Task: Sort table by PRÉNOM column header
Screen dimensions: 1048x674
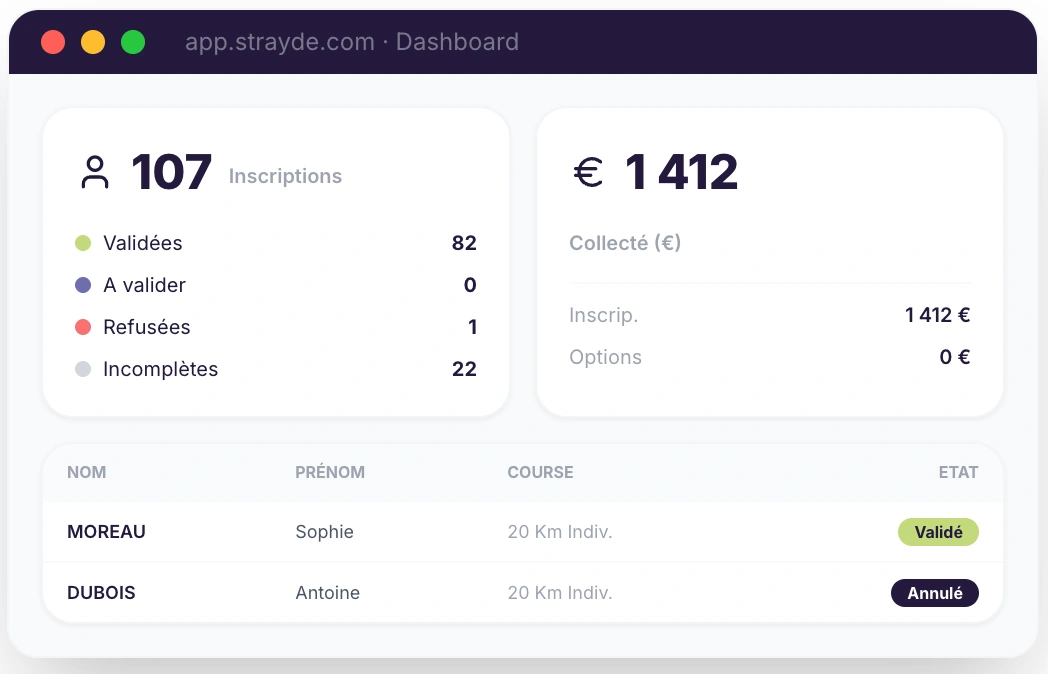Action: click(x=330, y=472)
